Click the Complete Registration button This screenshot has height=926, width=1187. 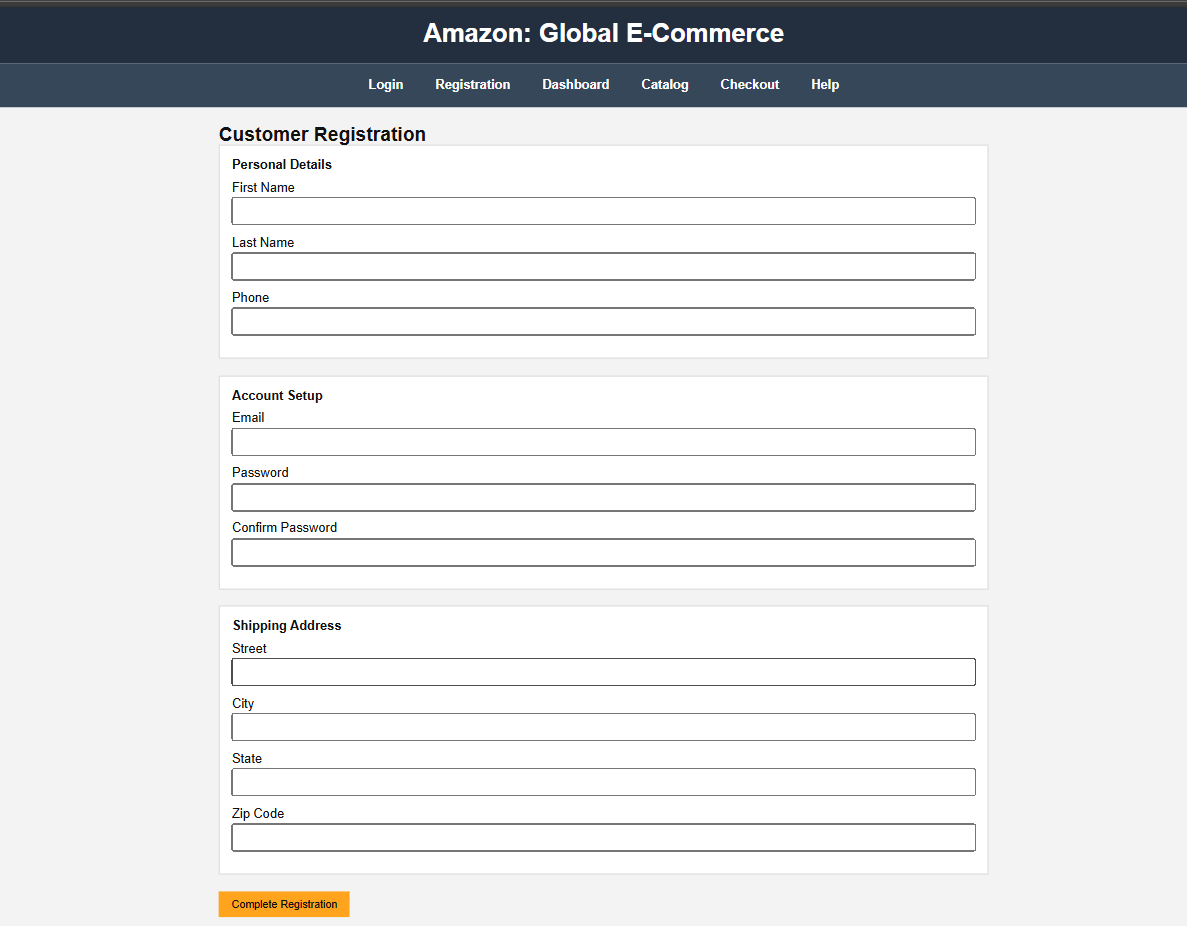tap(283, 903)
